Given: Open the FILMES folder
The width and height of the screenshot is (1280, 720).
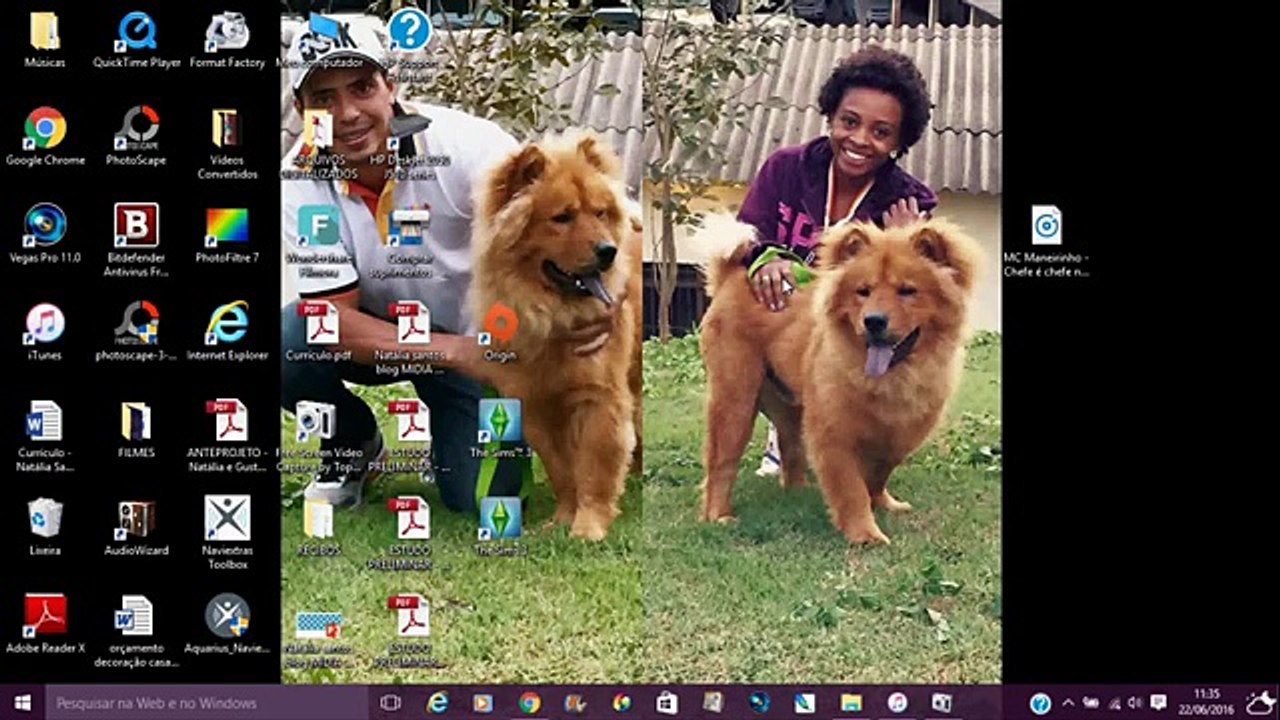Looking at the screenshot, I should 137,430.
